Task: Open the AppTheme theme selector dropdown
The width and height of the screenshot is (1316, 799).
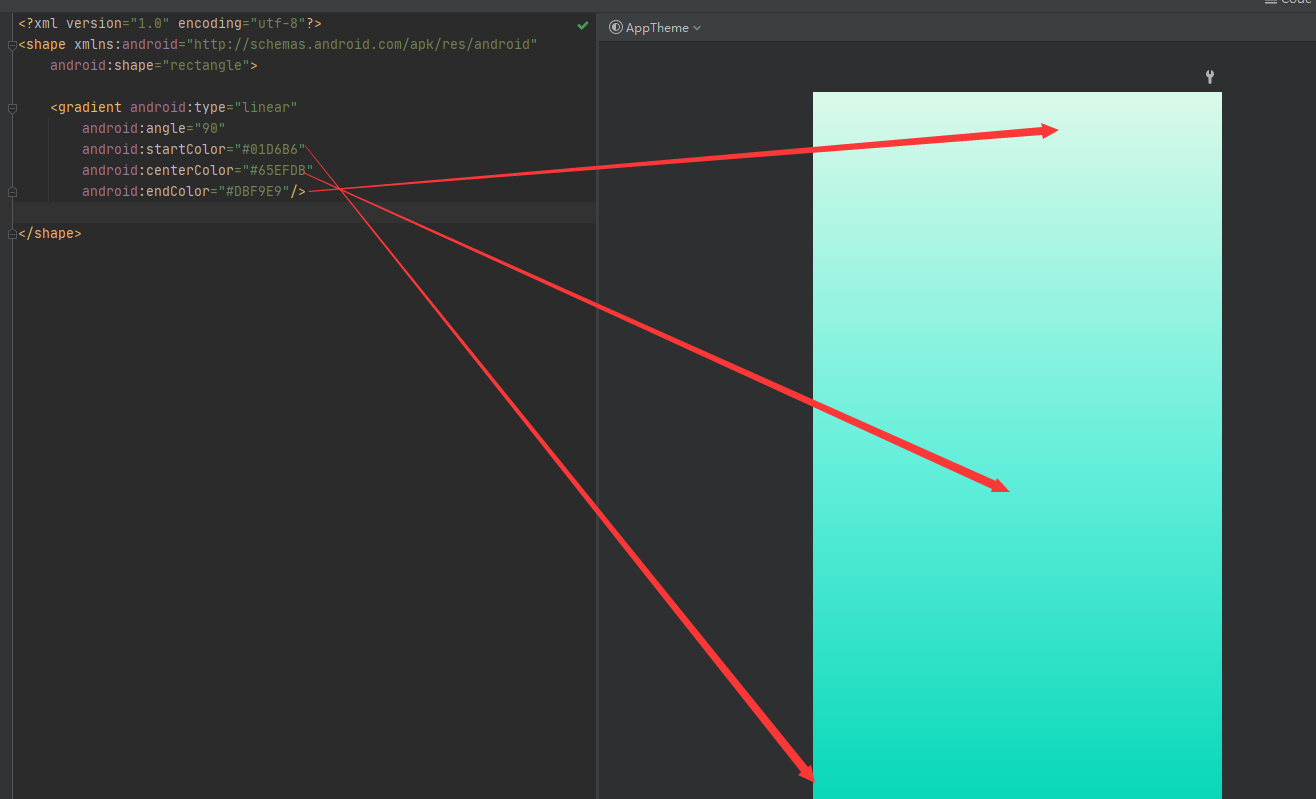Action: point(655,28)
